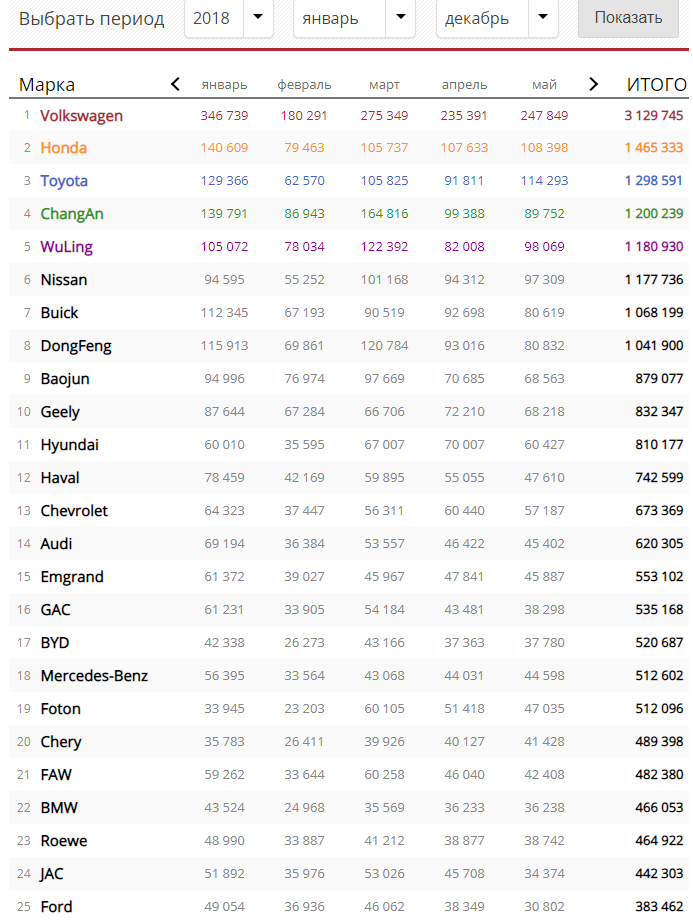
Task: Click the Mercedes-Benz brand name
Action: tap(94, 676)
